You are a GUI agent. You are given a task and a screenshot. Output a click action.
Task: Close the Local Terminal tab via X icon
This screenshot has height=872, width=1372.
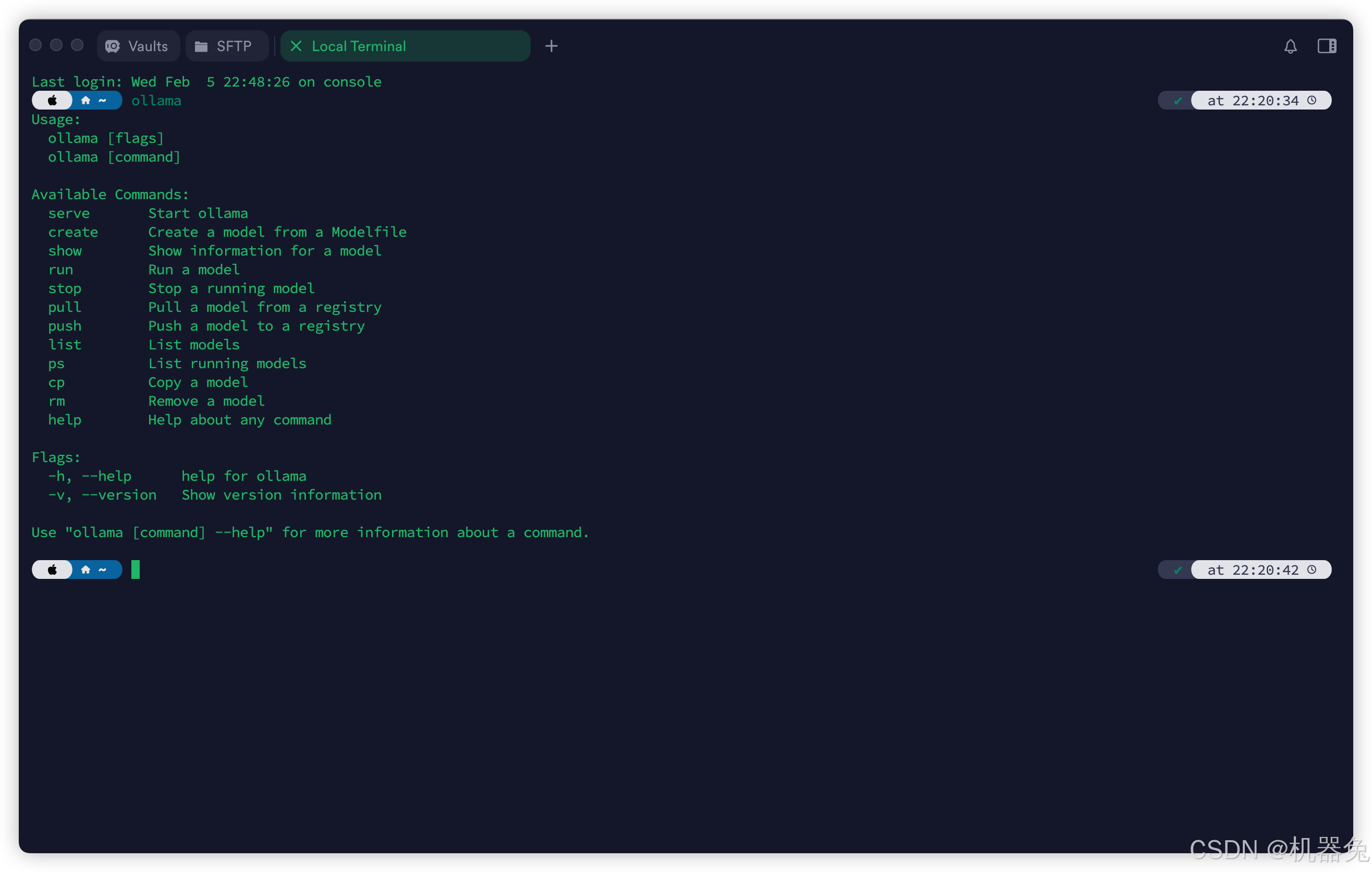(x=296, y=46)
